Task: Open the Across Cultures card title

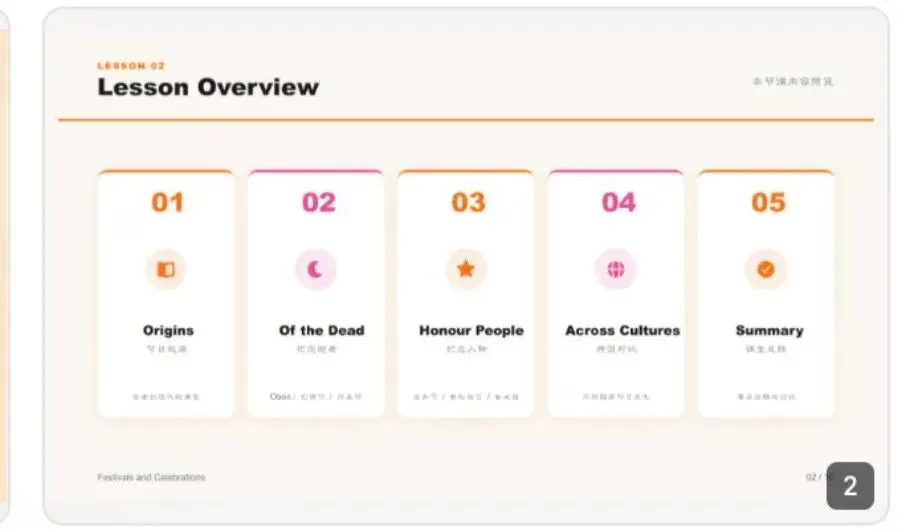Action: (623, 330)
